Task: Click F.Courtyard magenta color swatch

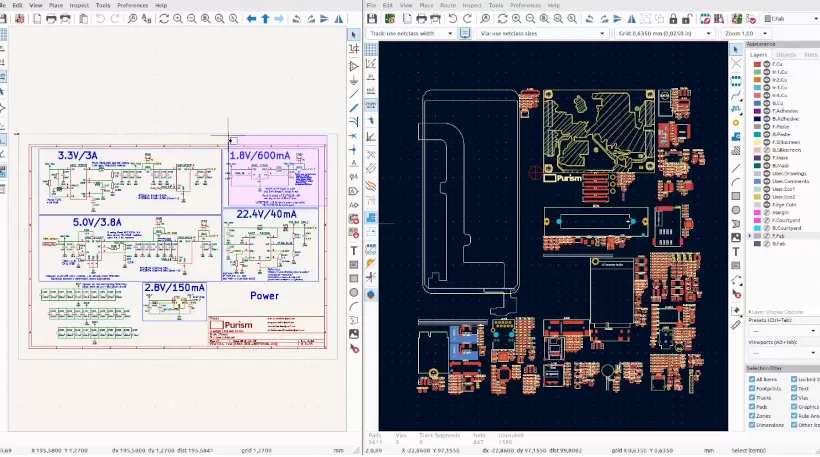Action: [757, 221]
